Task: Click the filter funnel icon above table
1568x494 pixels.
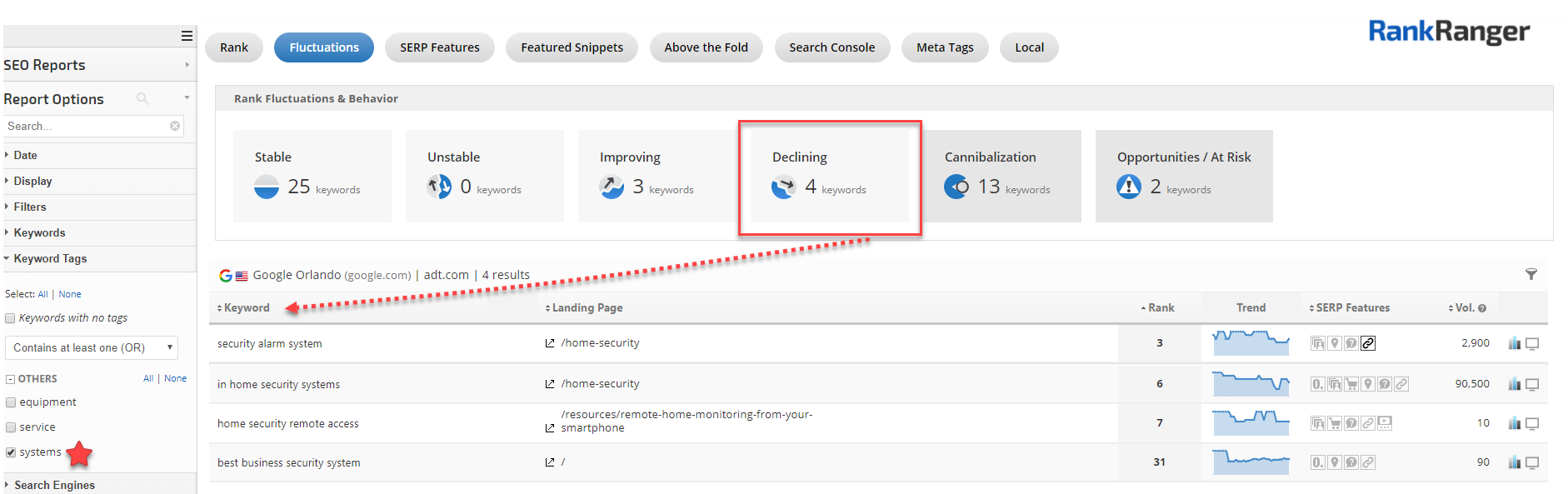Action: pyautogui.click(x=1531, y=274)
